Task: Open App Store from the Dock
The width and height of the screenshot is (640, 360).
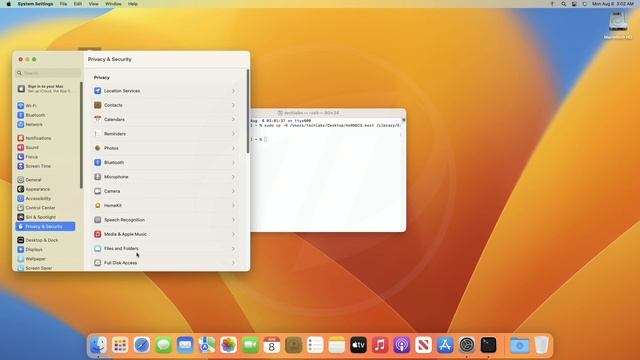Action: click(445, 345)
